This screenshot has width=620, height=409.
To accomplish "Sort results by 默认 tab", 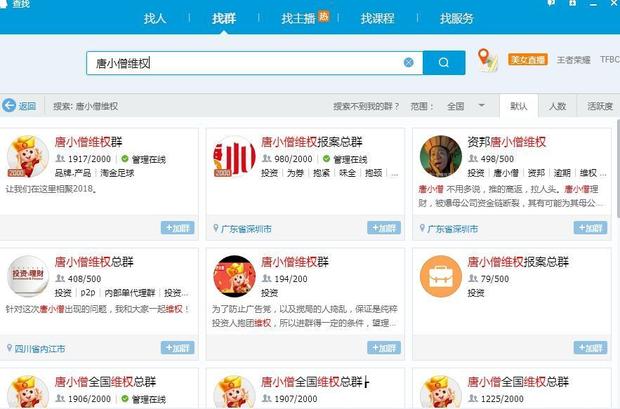I will (519, 106).
